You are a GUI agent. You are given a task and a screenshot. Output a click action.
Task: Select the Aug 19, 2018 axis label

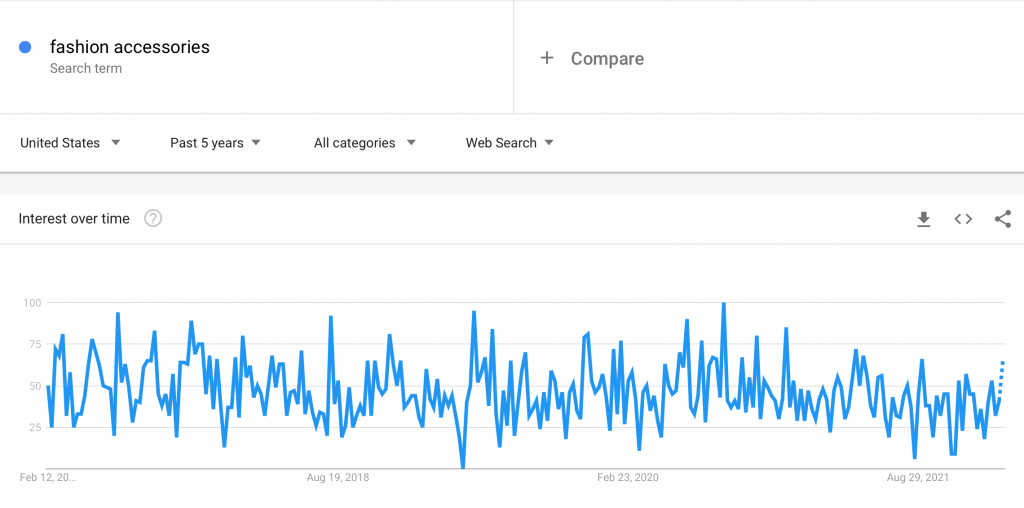[338, 477]
